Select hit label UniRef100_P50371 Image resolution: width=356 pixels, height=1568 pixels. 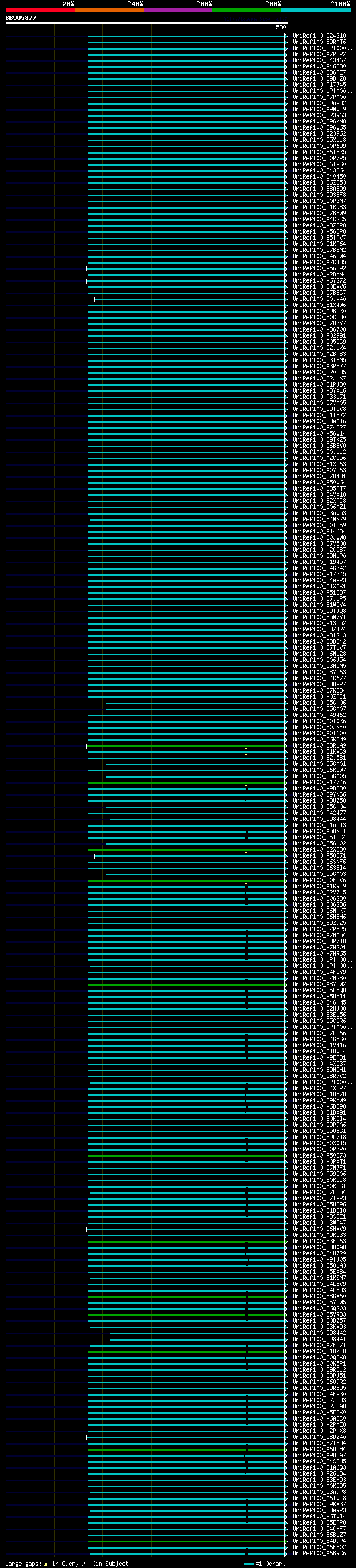(319, 856)
